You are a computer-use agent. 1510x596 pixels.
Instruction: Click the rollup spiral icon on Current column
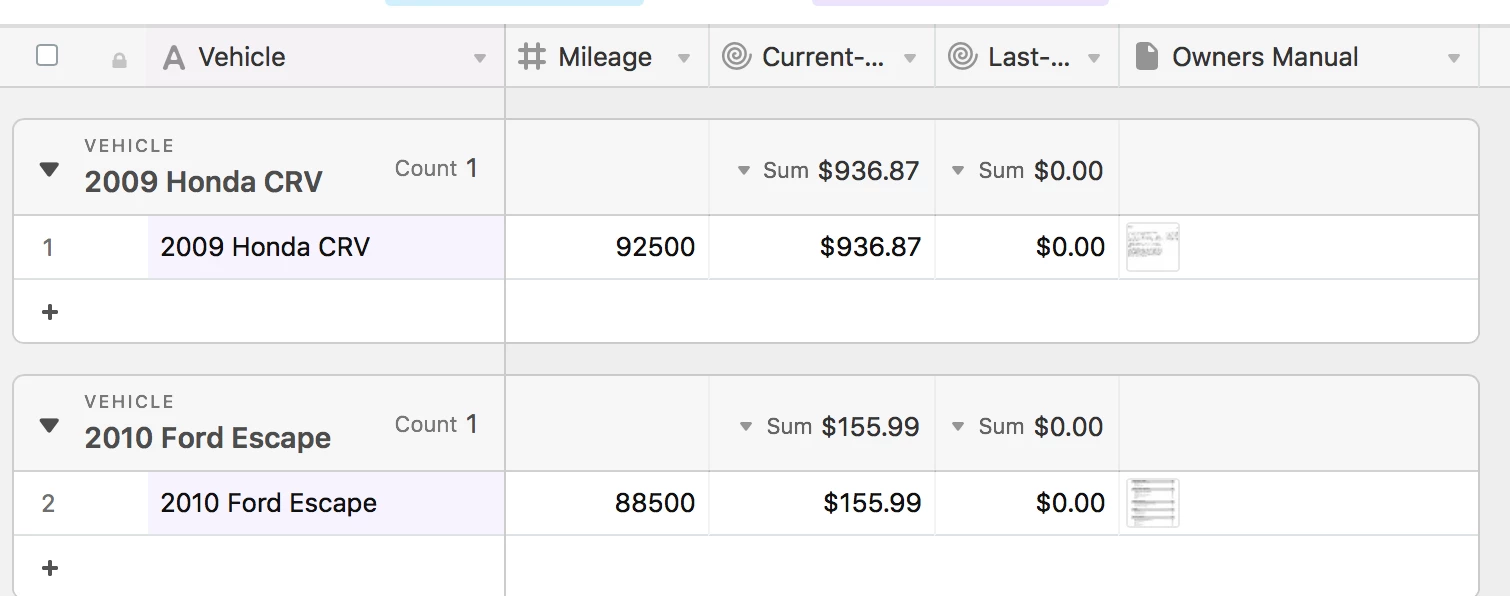[x=736, y=57]
